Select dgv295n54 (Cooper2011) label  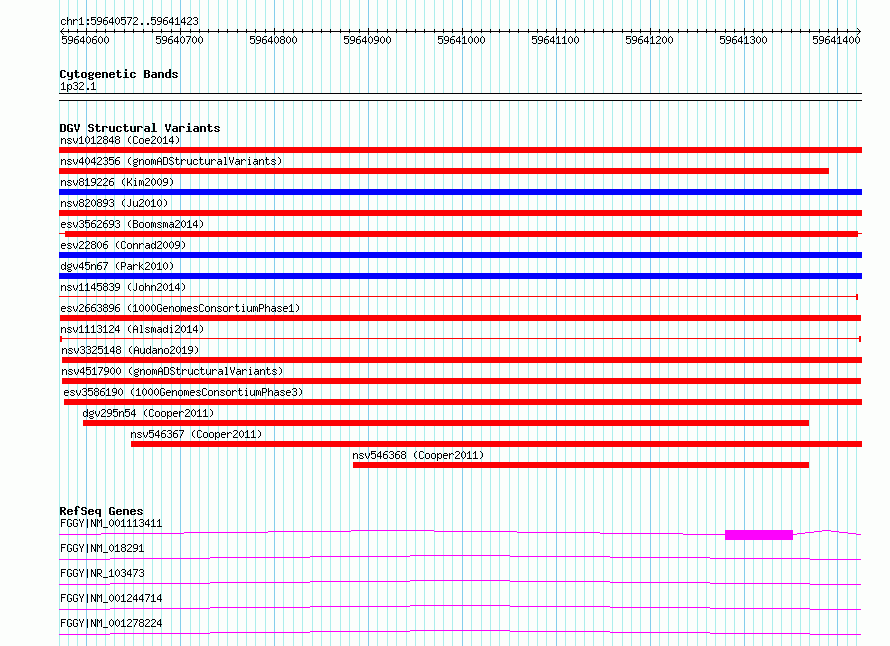tap(148, 413)
